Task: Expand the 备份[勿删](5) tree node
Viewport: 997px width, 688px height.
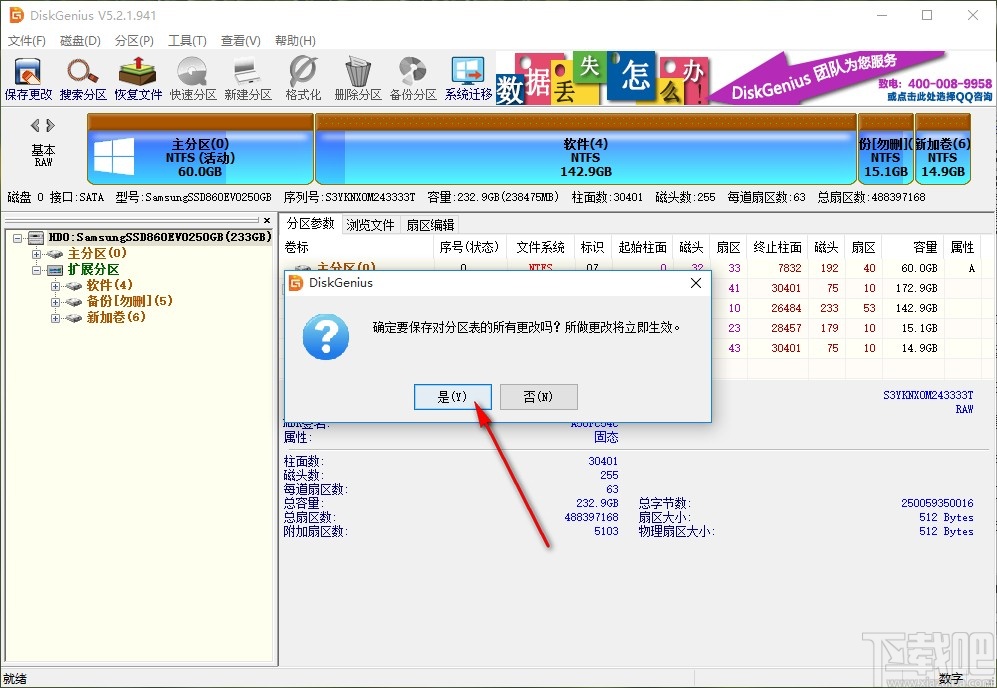Action: pos(55,302)
